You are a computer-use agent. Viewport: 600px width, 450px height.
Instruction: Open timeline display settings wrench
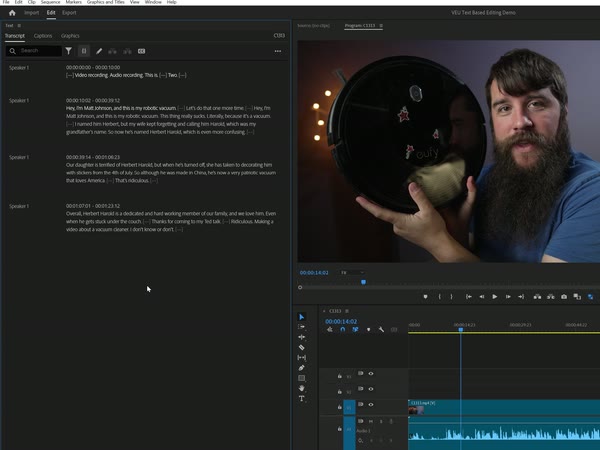[381, 329]
